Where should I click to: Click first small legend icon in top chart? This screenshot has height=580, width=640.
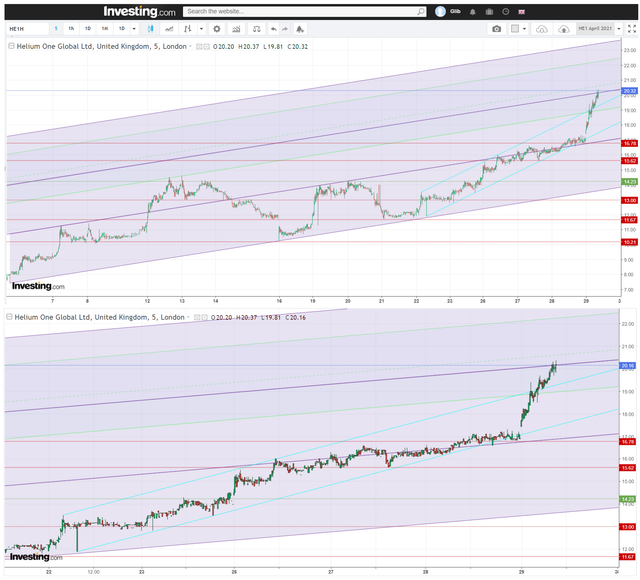(x=199, y=47)
